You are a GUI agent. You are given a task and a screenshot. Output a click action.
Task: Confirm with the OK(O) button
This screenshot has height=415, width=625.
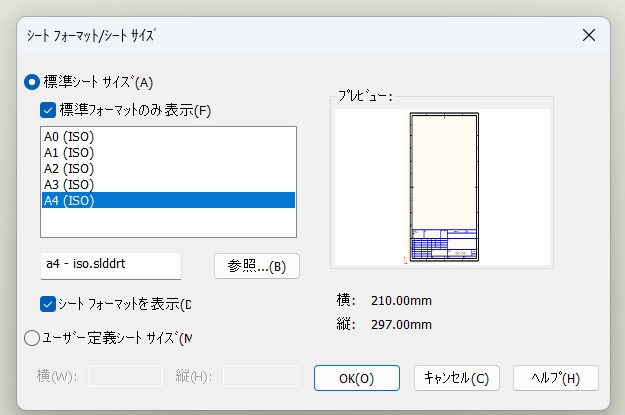coord(357,378)
